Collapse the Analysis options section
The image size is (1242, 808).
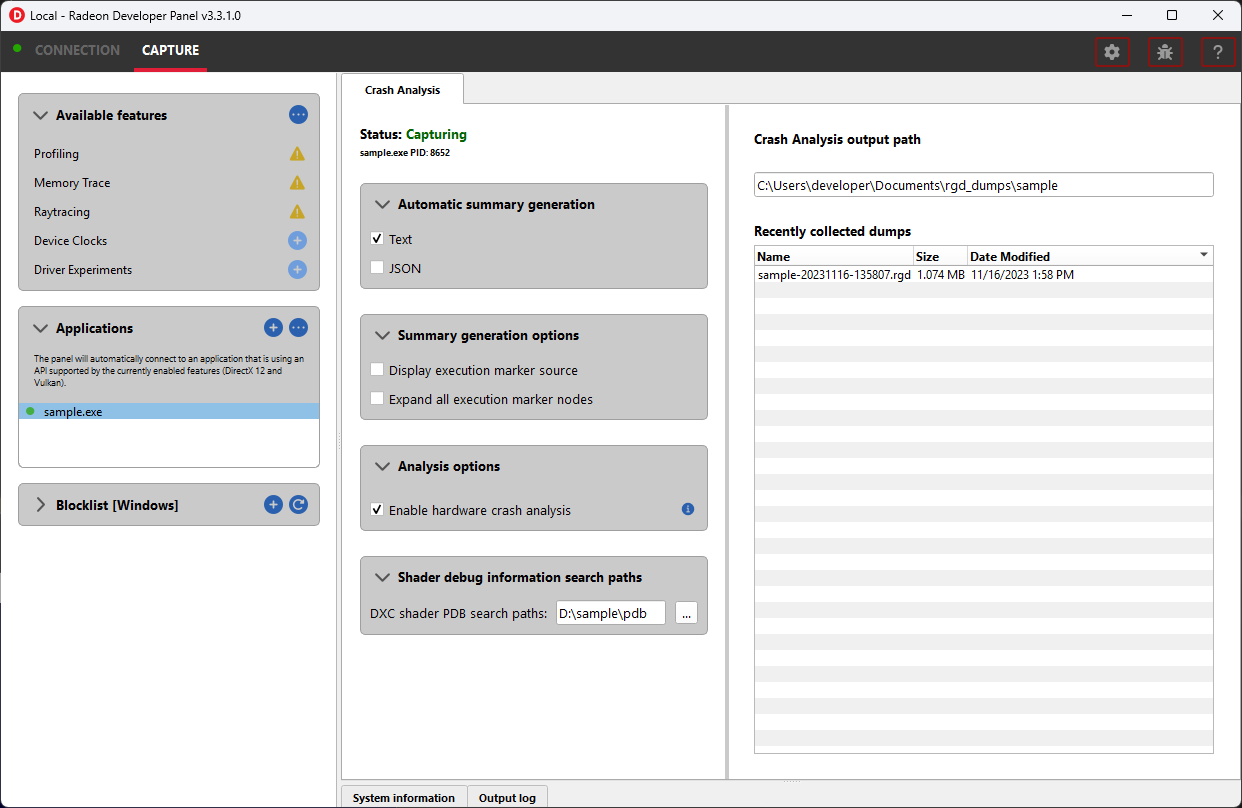(382, 466)
